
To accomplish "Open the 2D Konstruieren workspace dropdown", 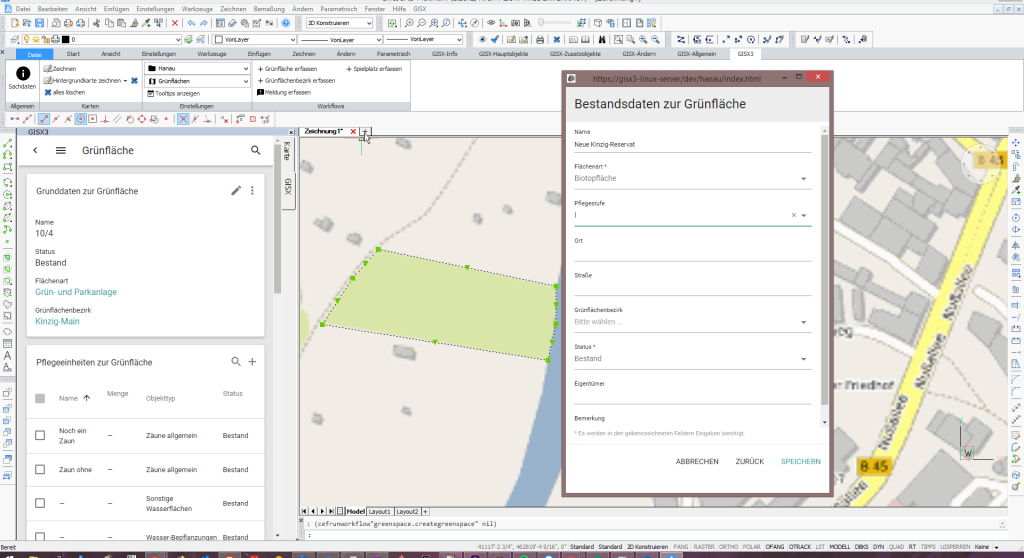I will point(339,23).
